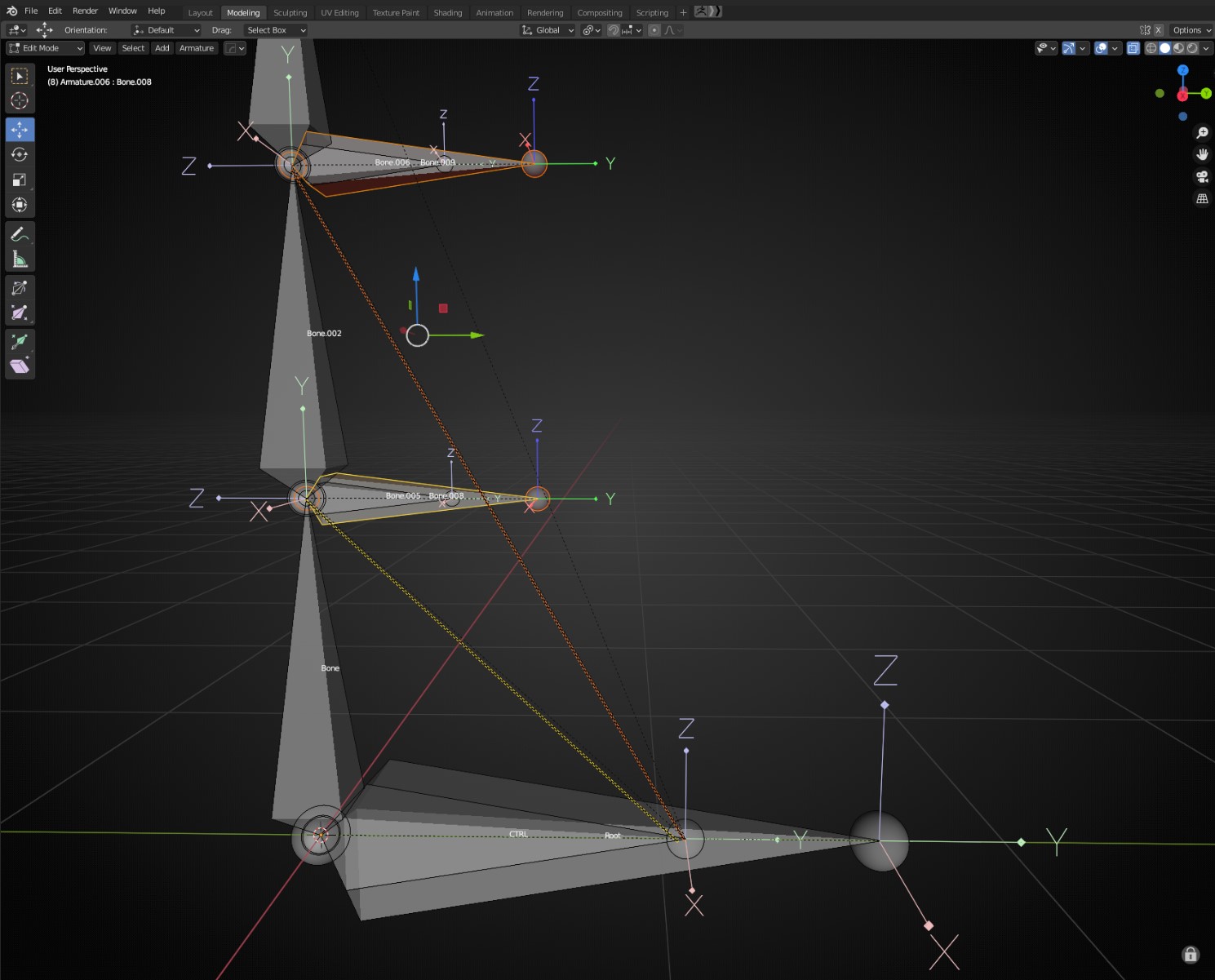Activate the Rotate tool

coord(20,155)
